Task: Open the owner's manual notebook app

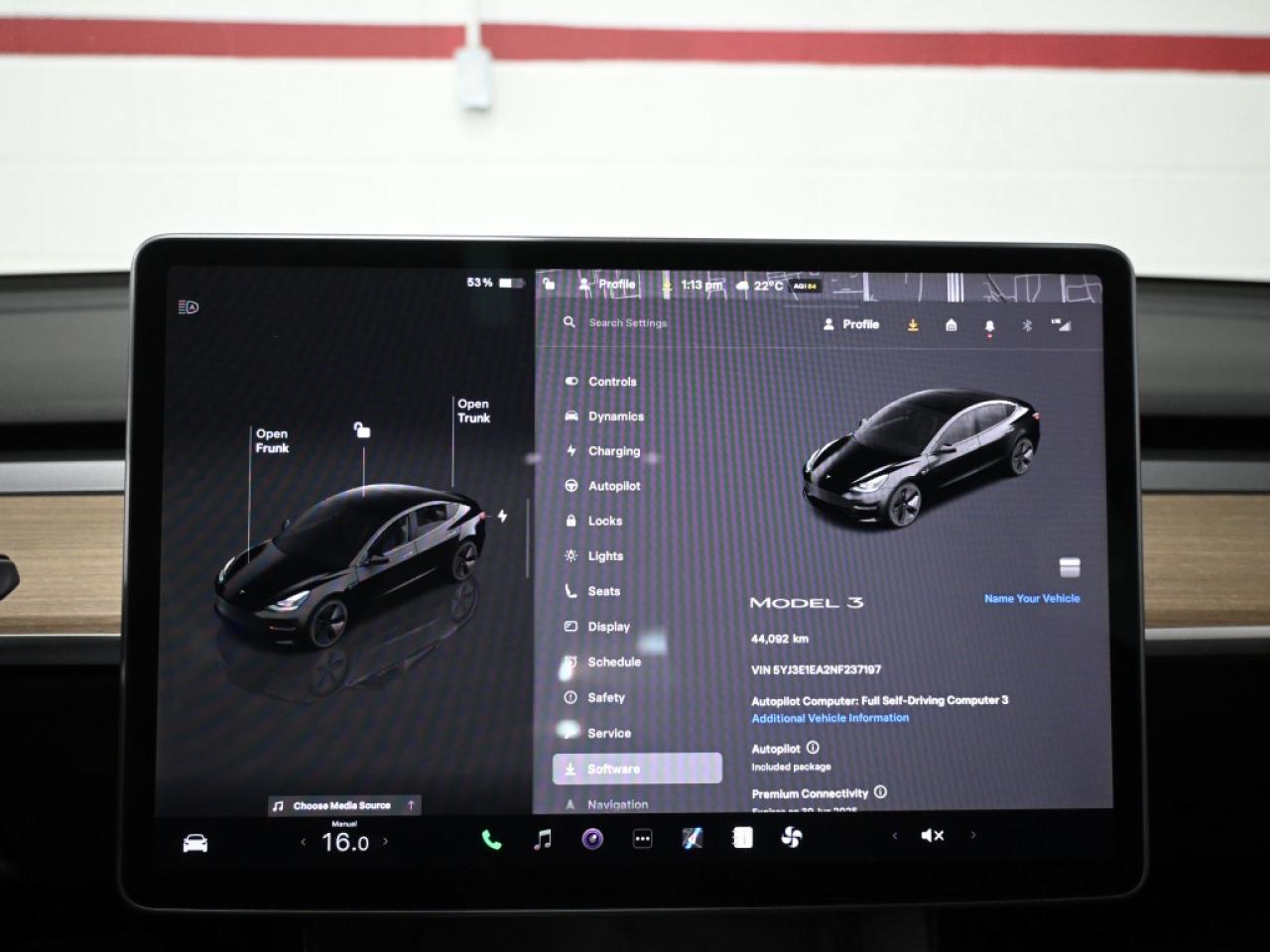Action: [742, 838]
